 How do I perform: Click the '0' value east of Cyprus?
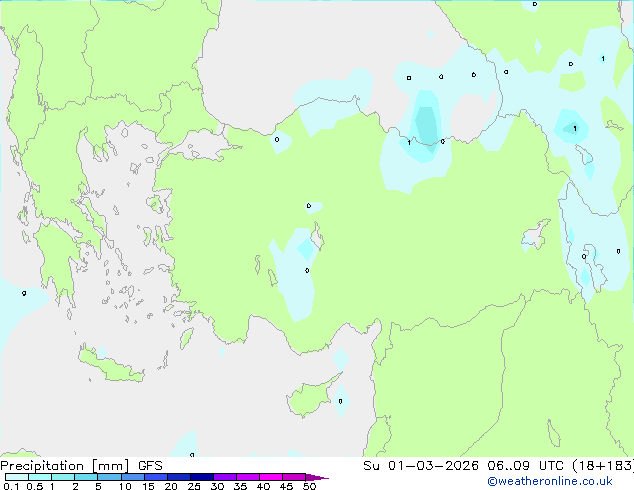(340, 401)
